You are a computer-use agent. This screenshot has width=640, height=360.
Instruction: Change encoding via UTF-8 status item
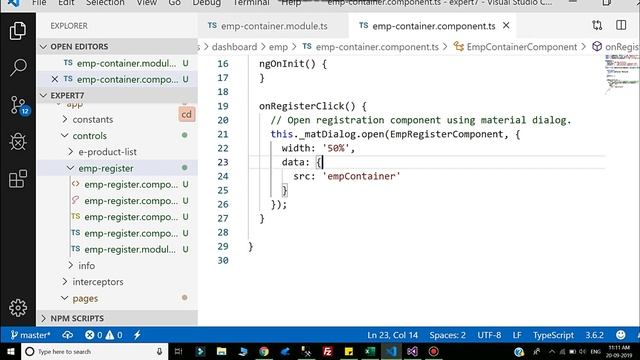click(x=489, y=335)
